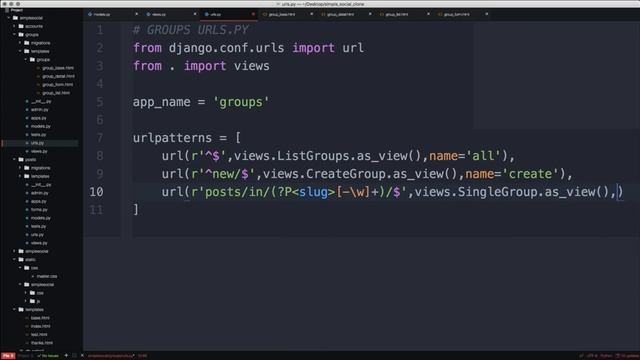Screen dimensions: 640x360
Task: Click the X icon in bottom status bar
Action: point(82,356)
